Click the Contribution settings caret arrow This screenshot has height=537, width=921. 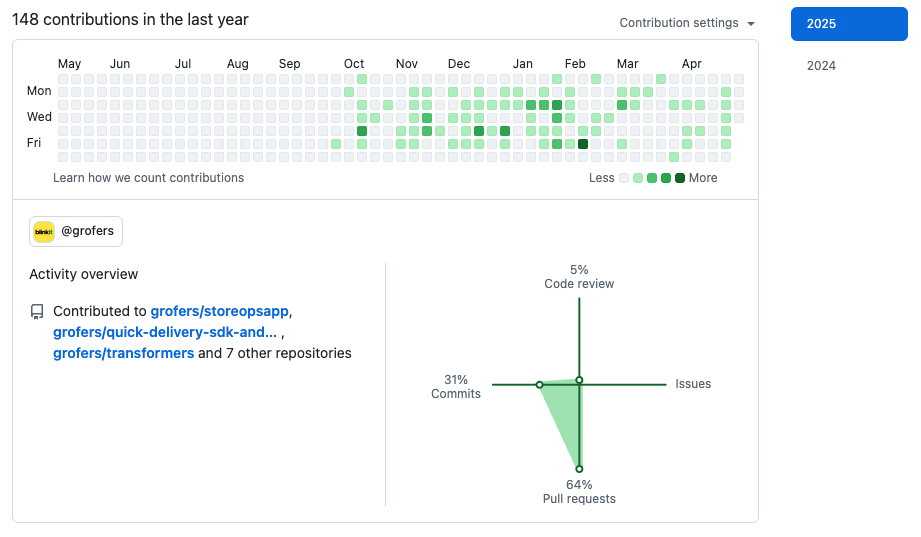click(751, 23)
